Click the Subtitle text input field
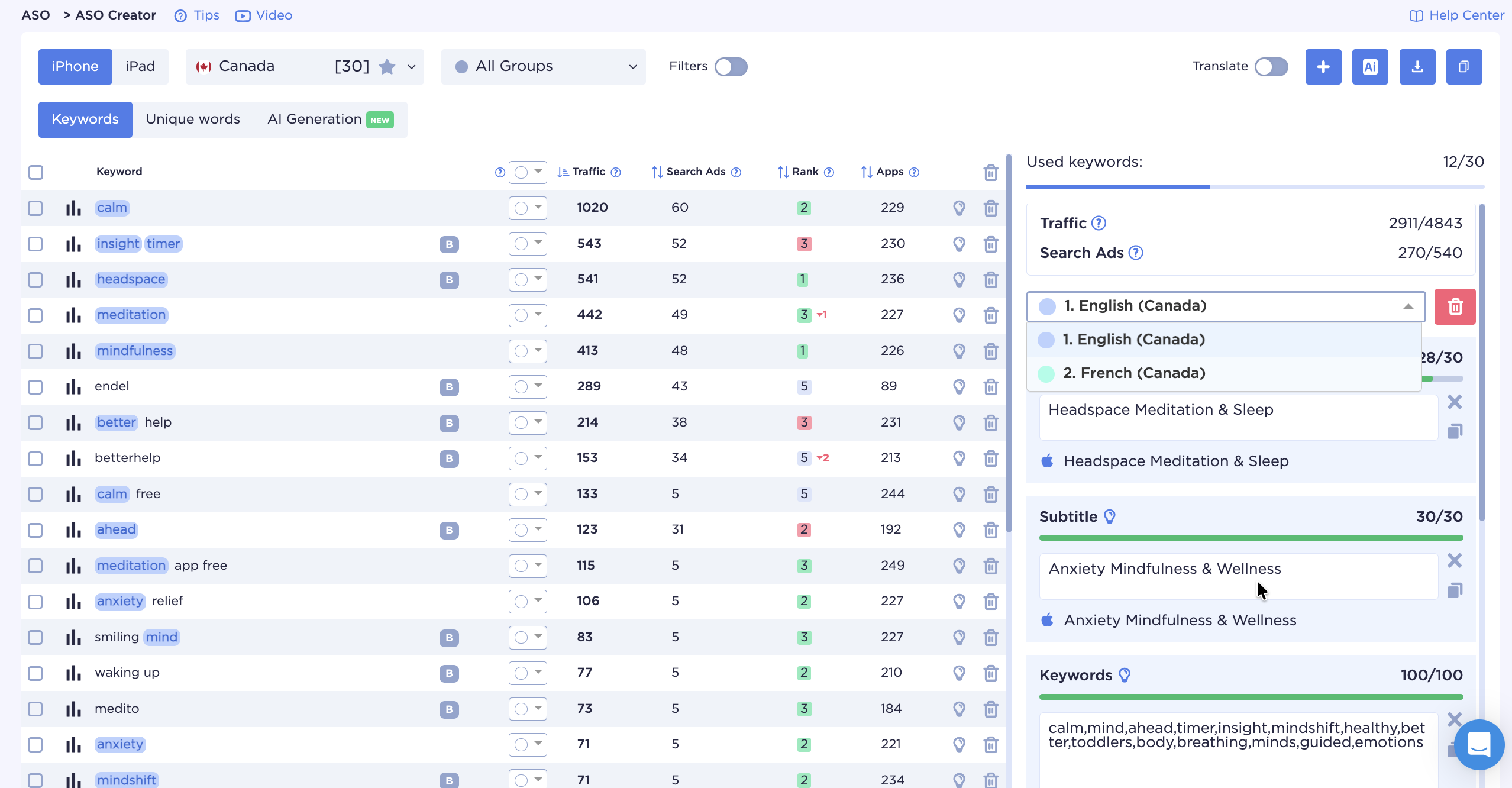This screenshot has height=788, width=1512. pyautogui.click(x=1238, y=576)
